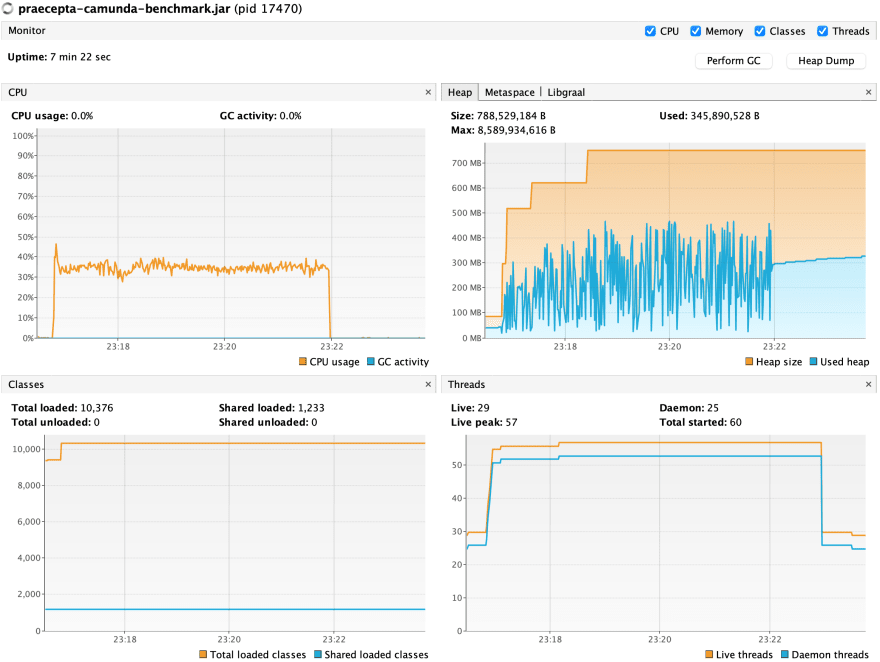Switch to the Libgraal tab

click(x=566, y=93)
